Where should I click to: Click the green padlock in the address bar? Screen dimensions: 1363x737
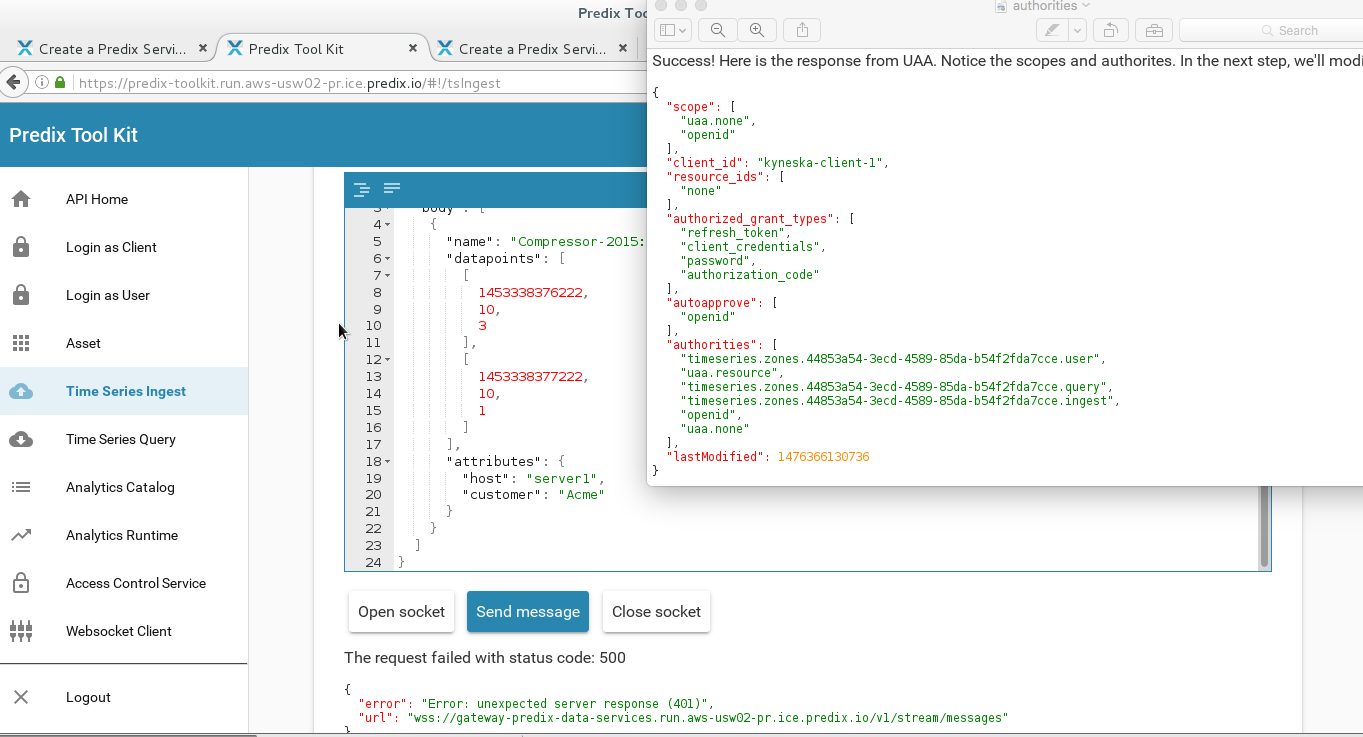click(60, 83)
